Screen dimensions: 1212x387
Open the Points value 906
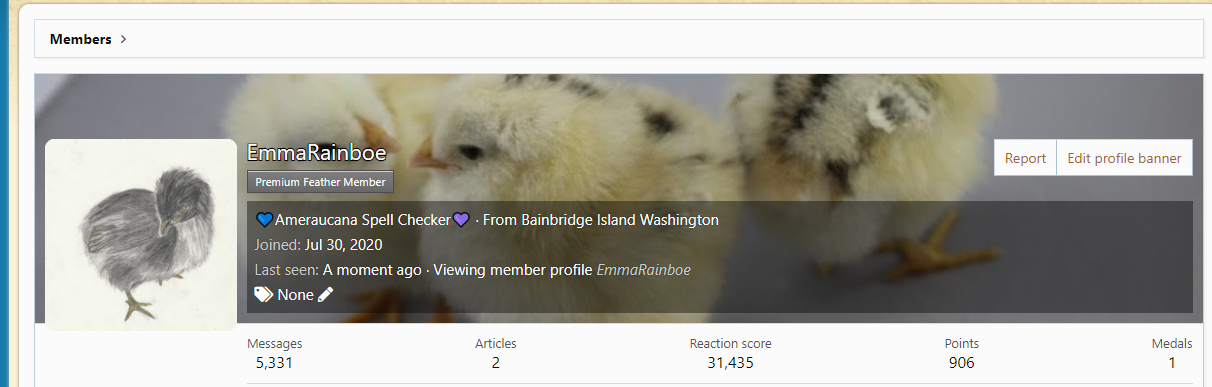click(x=962, y=363)
